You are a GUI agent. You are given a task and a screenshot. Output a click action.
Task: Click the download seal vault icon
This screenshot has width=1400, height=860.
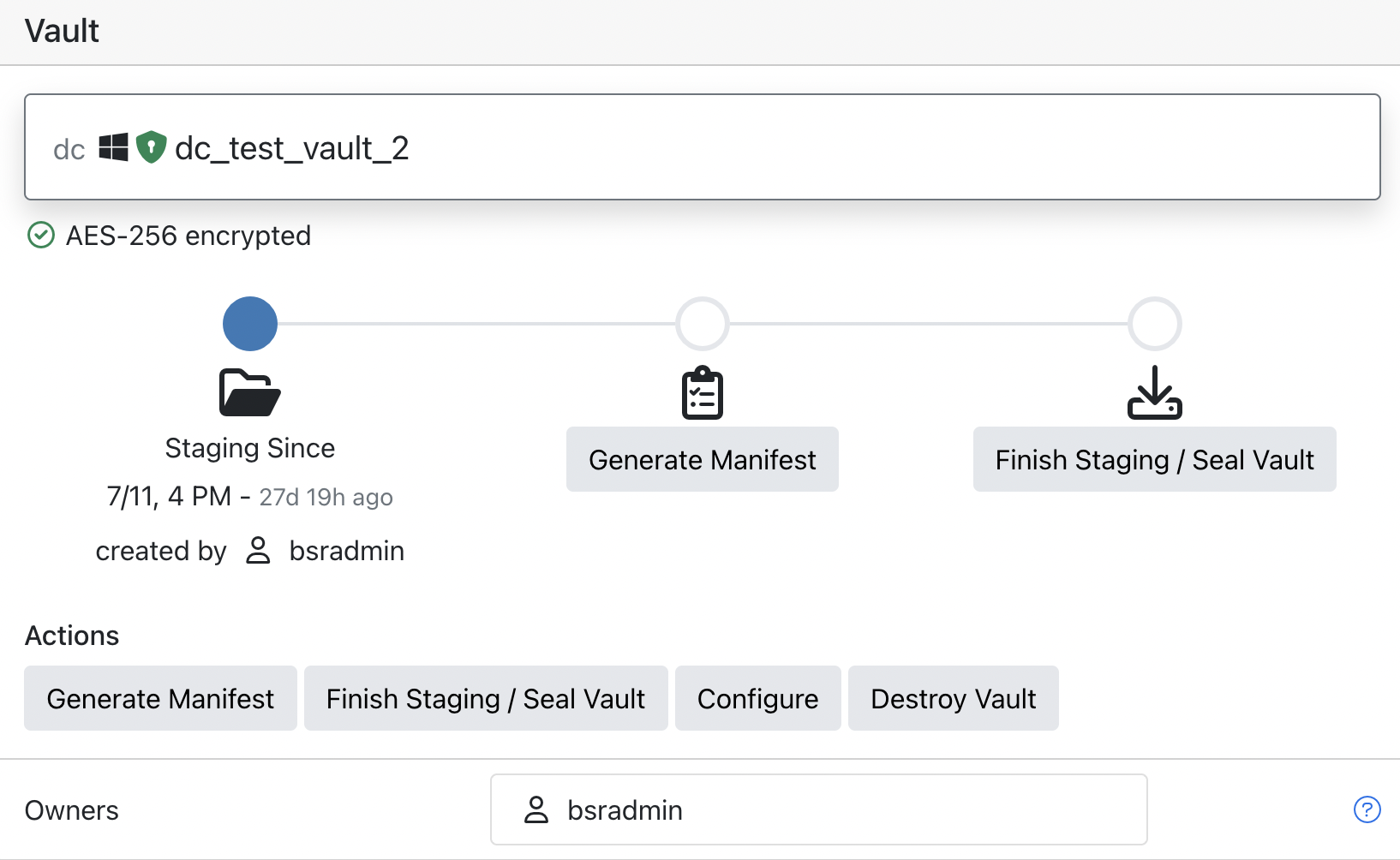[x=1154, y=393]
